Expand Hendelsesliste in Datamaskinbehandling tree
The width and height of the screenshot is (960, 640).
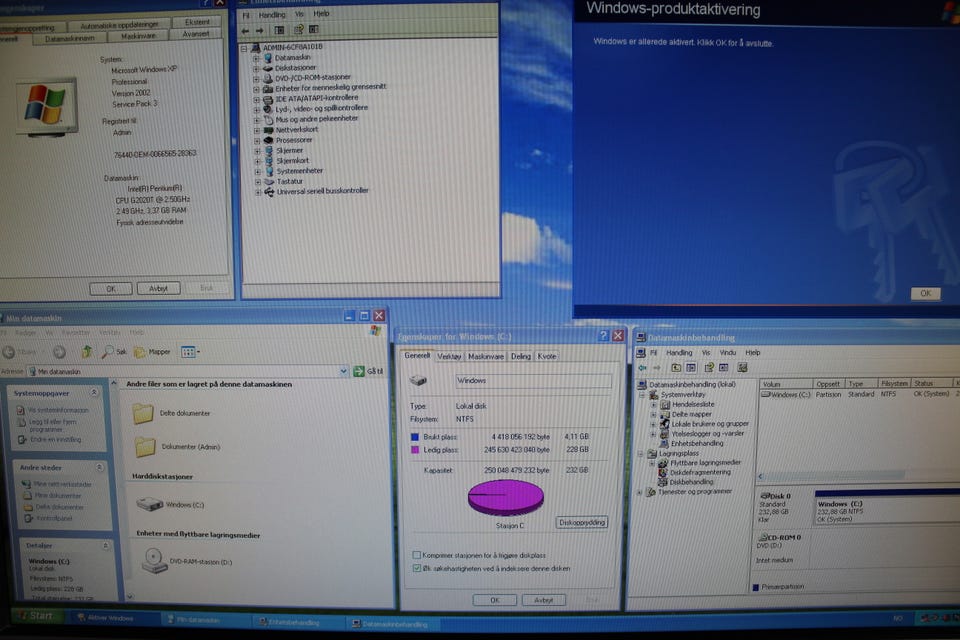point(653,405)
